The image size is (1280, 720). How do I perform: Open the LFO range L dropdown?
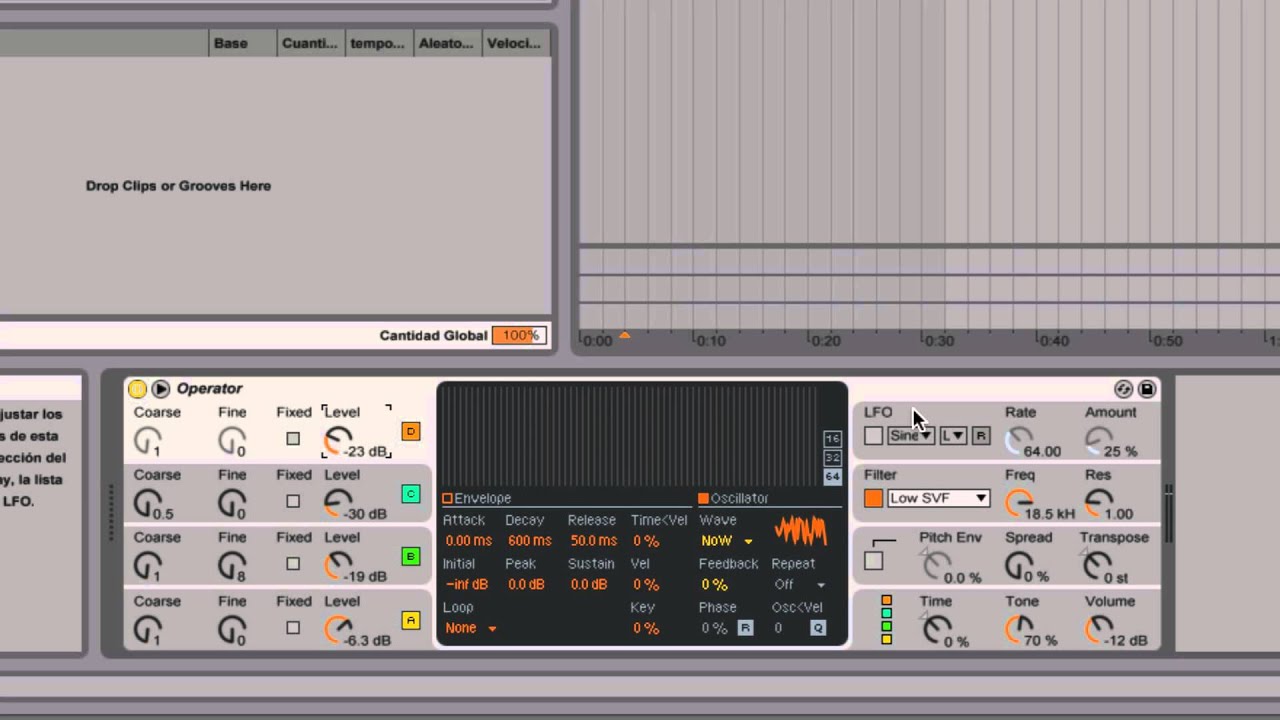click(x=953, y=436)
